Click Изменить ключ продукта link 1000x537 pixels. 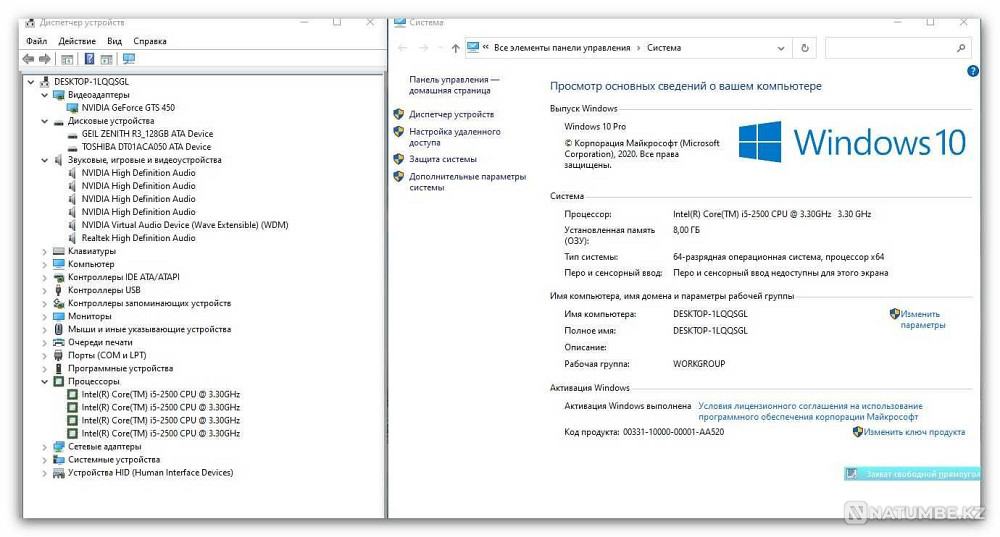coord(914,432)
